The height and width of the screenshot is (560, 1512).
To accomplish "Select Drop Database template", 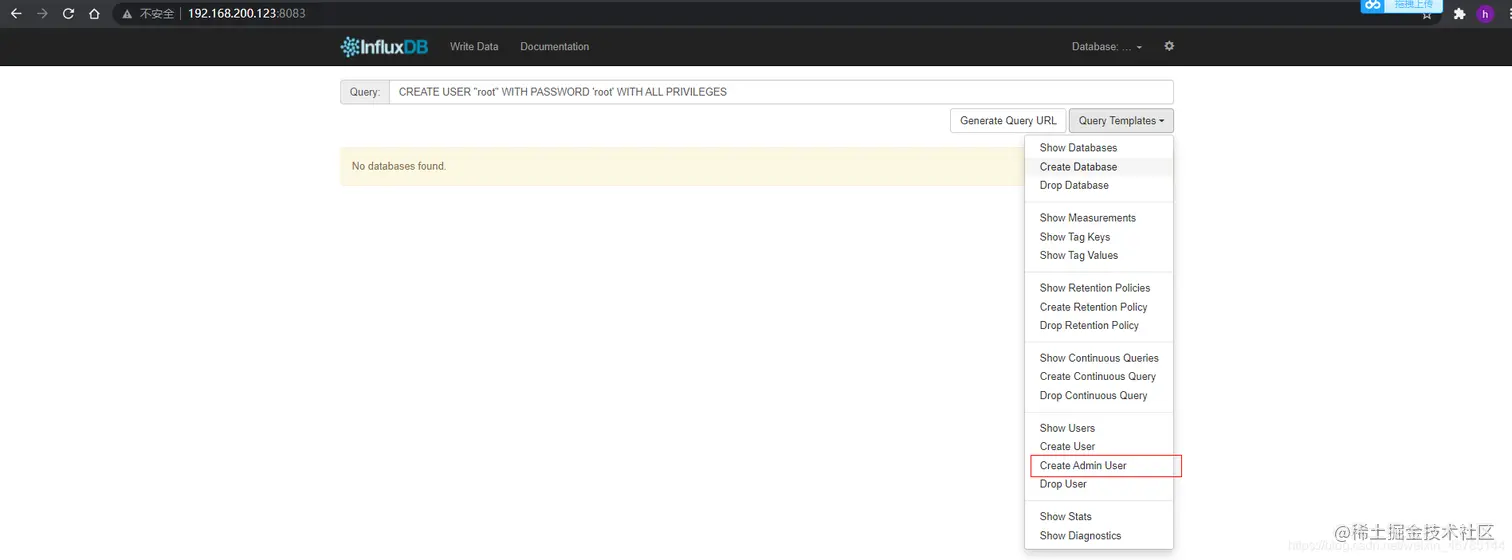I will [x=1099, y=185].
